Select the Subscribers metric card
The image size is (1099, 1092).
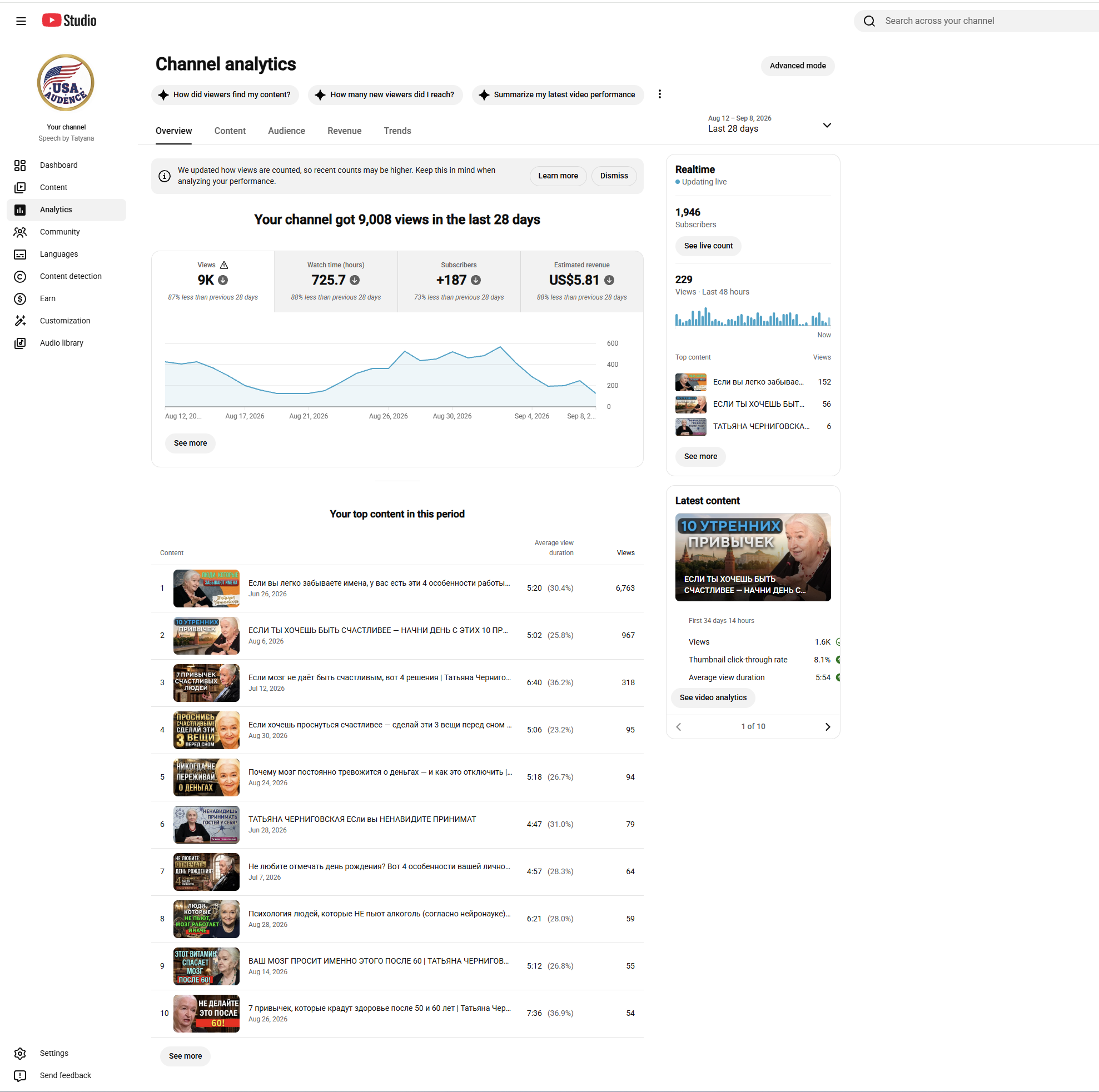[459, 282]
